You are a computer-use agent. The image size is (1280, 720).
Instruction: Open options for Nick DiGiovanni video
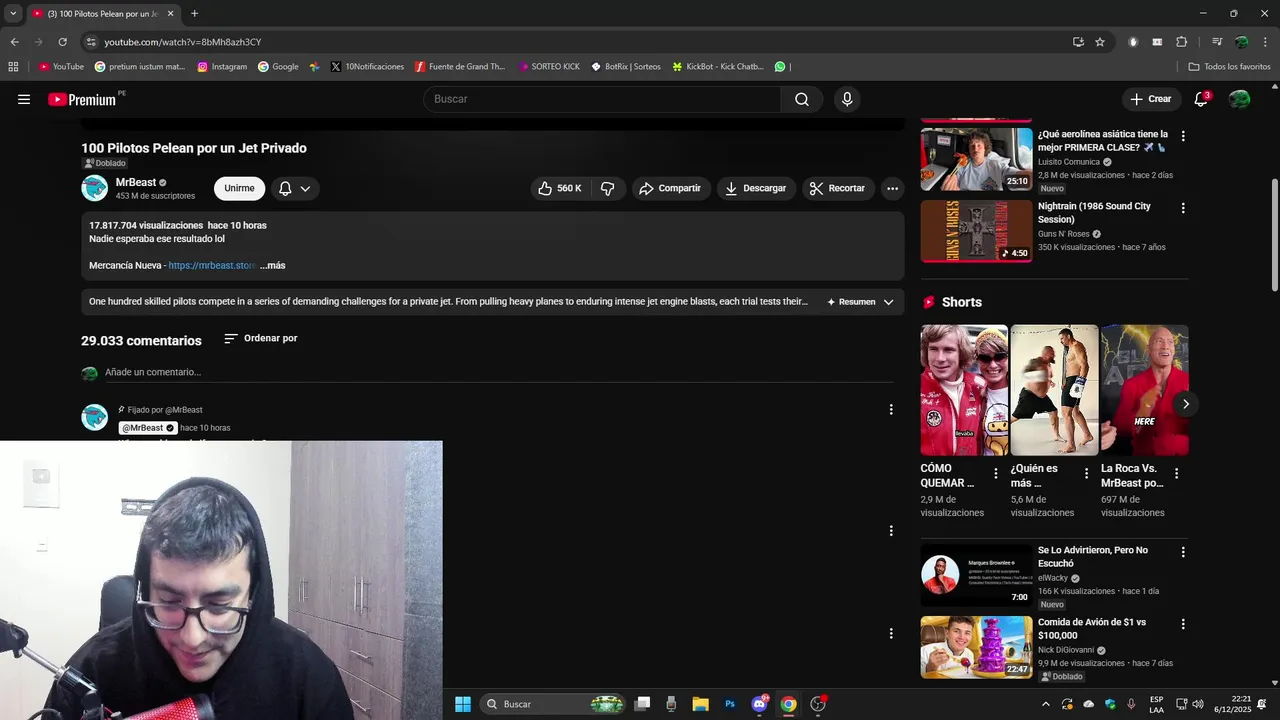click(x=1183, y=624)
